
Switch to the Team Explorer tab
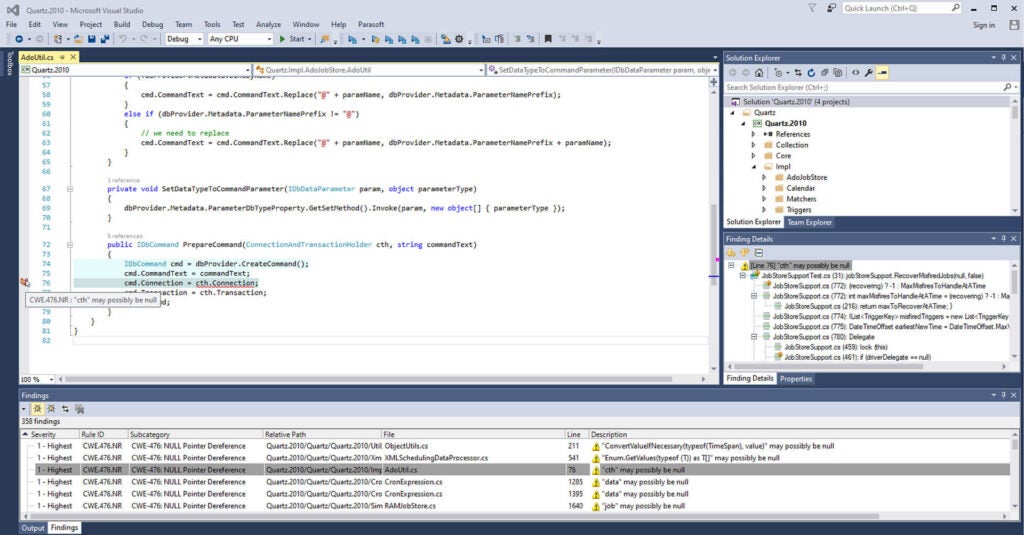(809, 222)
